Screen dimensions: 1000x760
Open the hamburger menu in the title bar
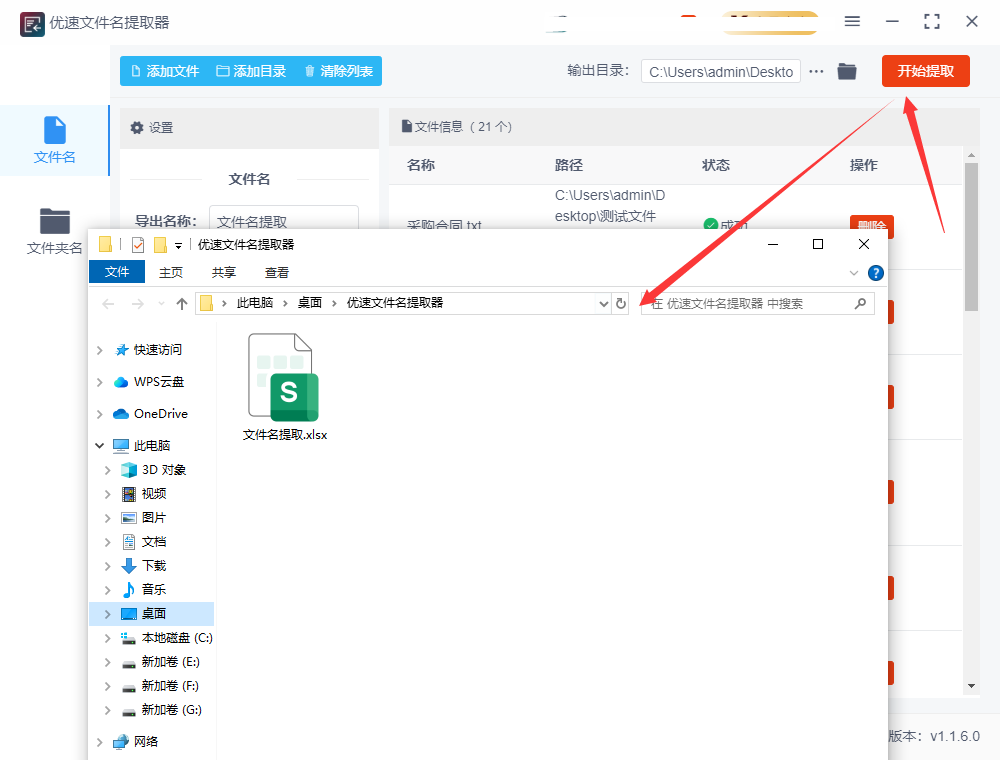point(852,22)
